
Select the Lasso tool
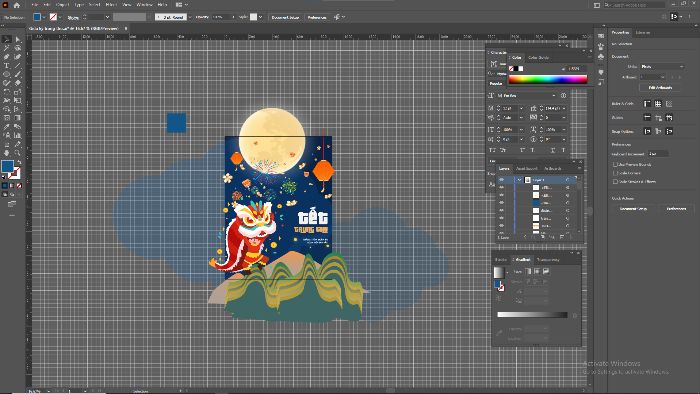pos(18,48)
